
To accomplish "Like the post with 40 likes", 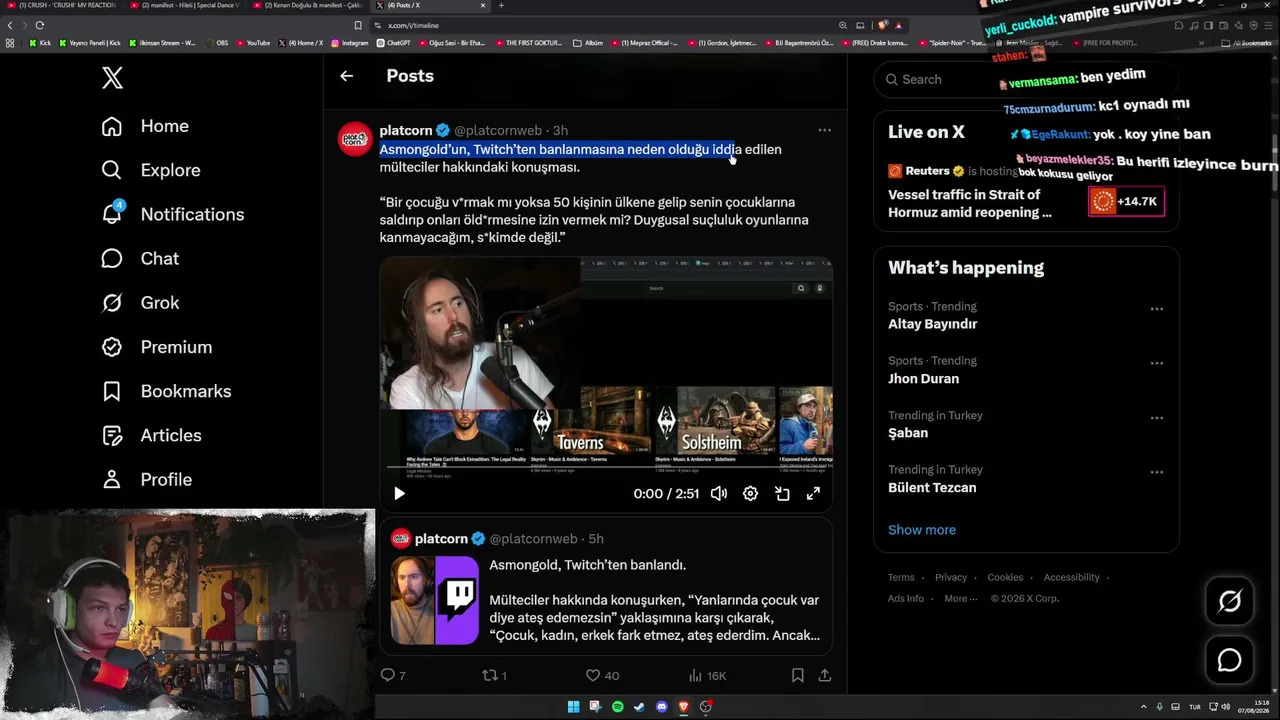I will point(602,675).
